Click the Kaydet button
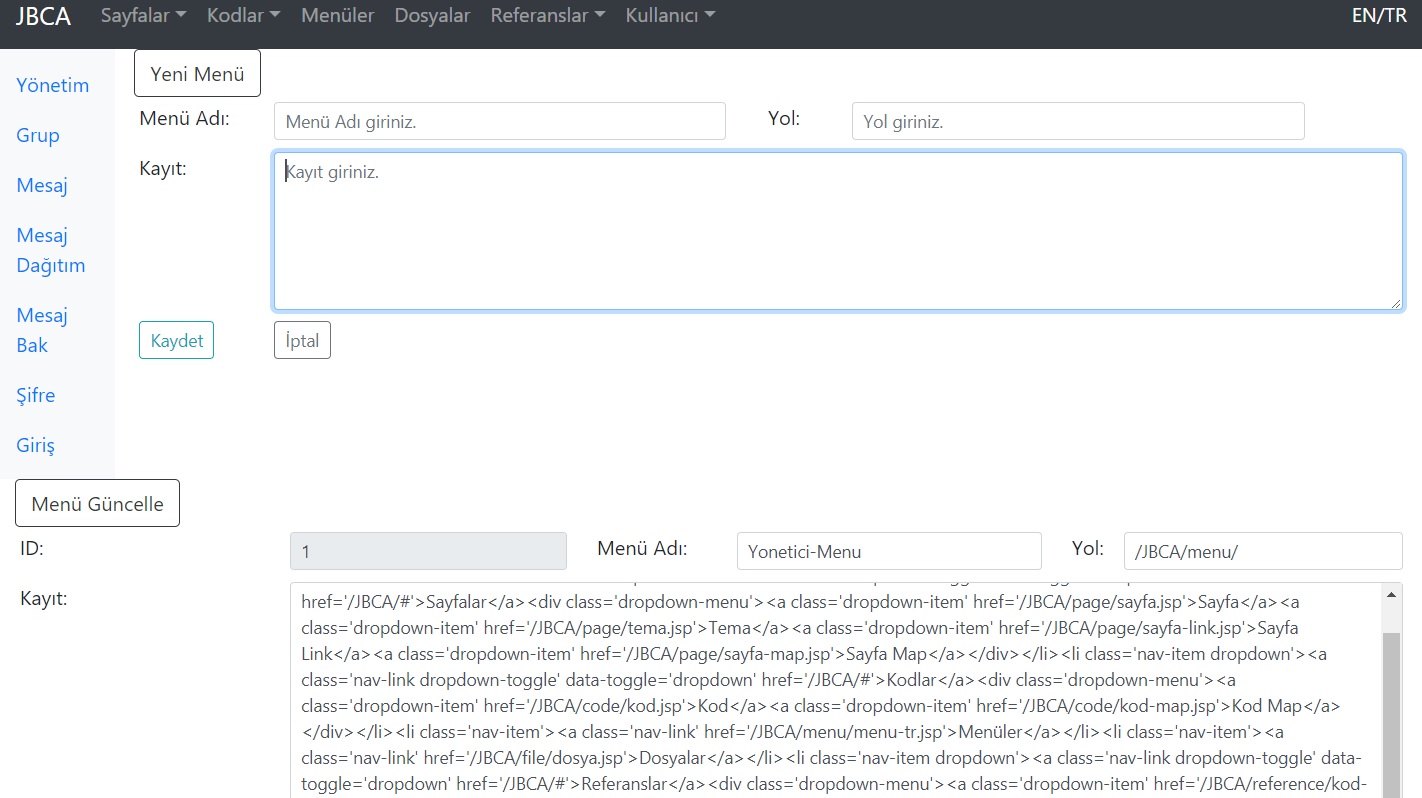The height and width of the screenshot is (798, 1422). (x=176, y=340)
